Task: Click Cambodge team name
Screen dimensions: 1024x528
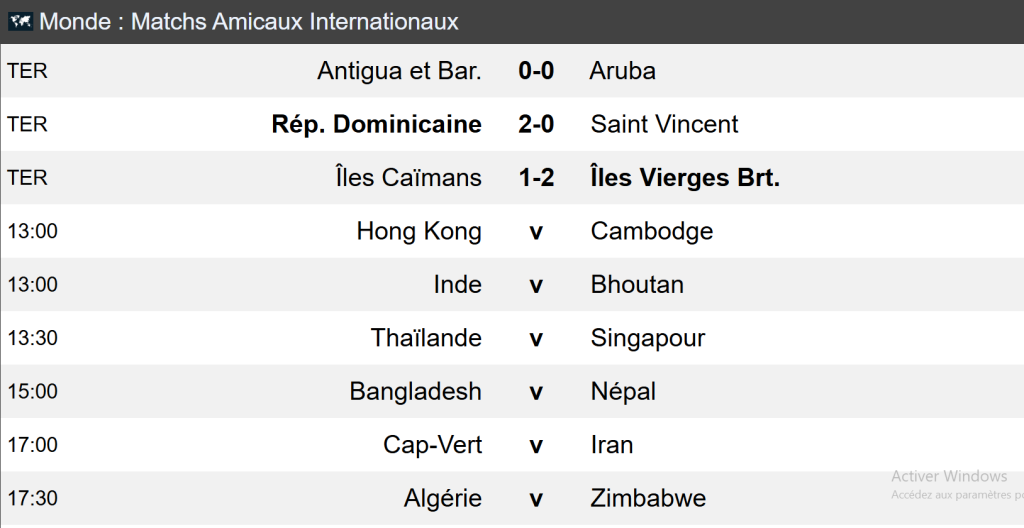Action: (x=652, y=231)
